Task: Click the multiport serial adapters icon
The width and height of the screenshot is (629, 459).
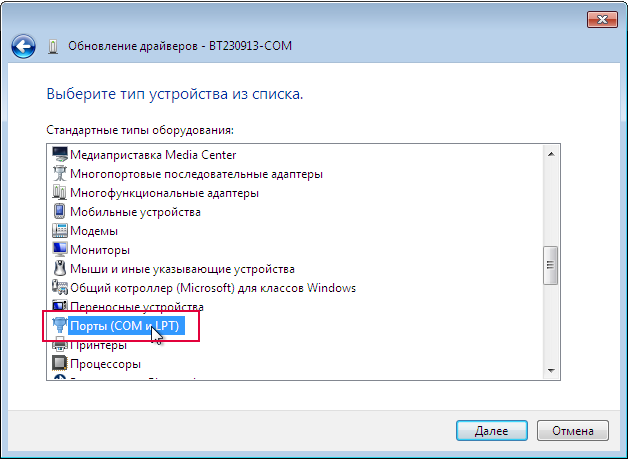Action: pos(60,174)
